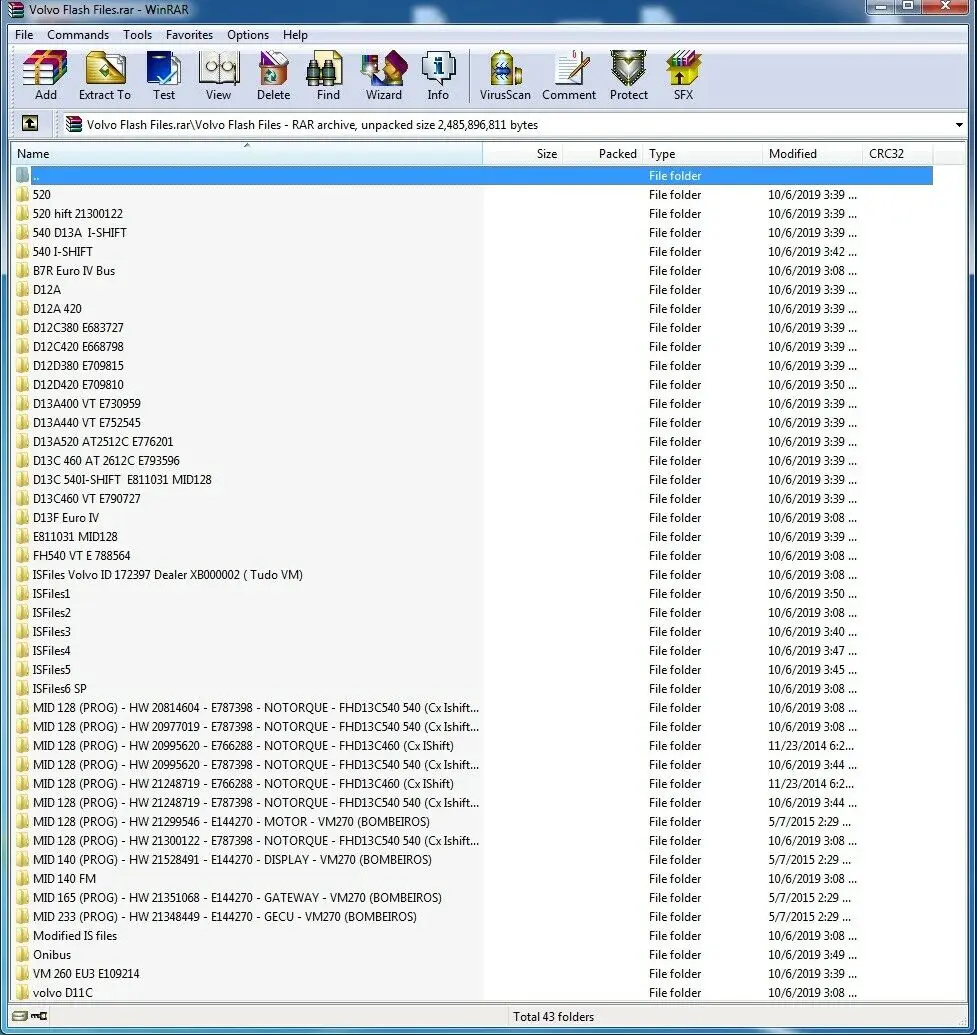
Task: Sort by the Type column header
Action: coord(702,154)
